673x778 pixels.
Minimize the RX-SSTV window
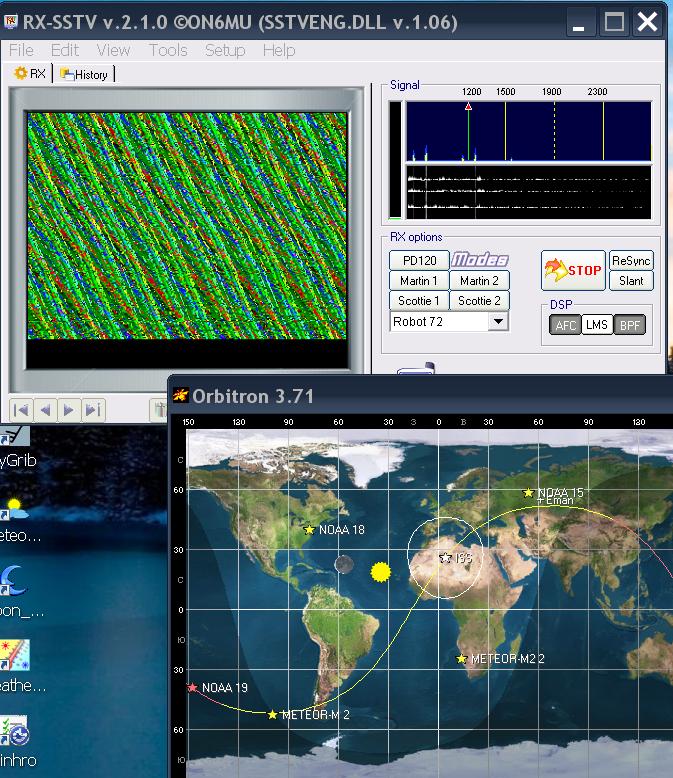(579, 22)
